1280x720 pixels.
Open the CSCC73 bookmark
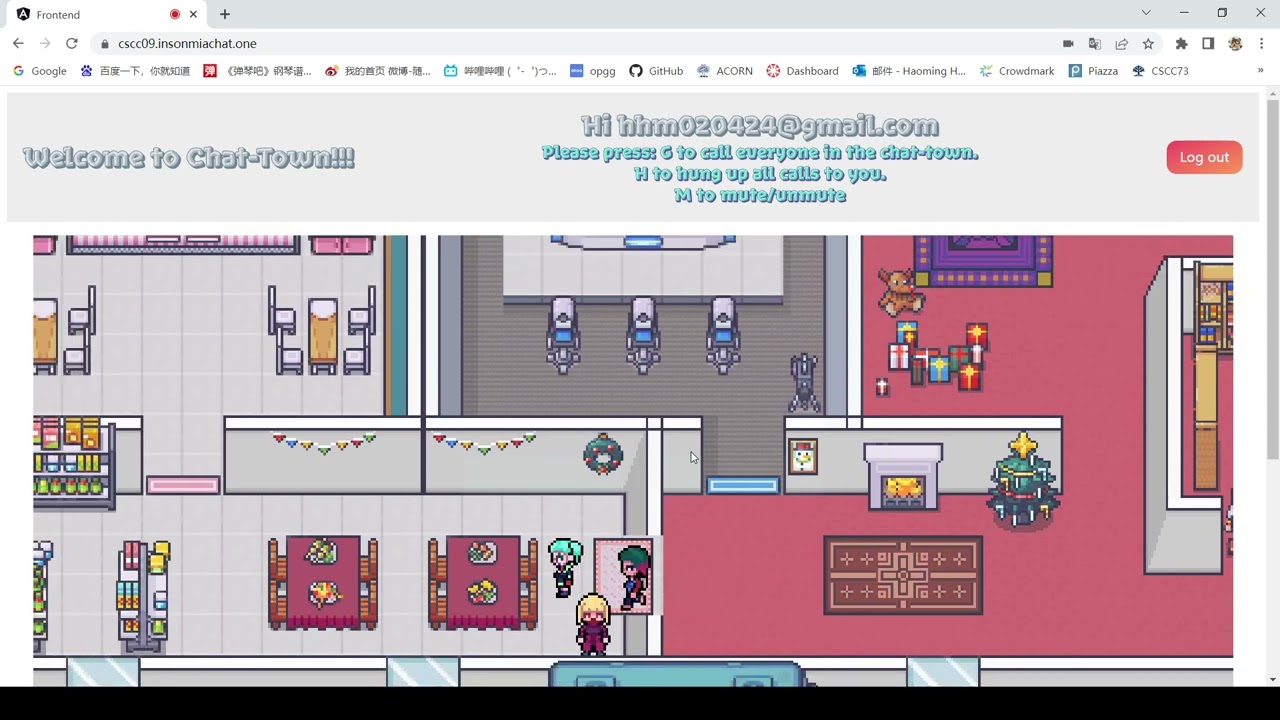tap(1160, 71)
